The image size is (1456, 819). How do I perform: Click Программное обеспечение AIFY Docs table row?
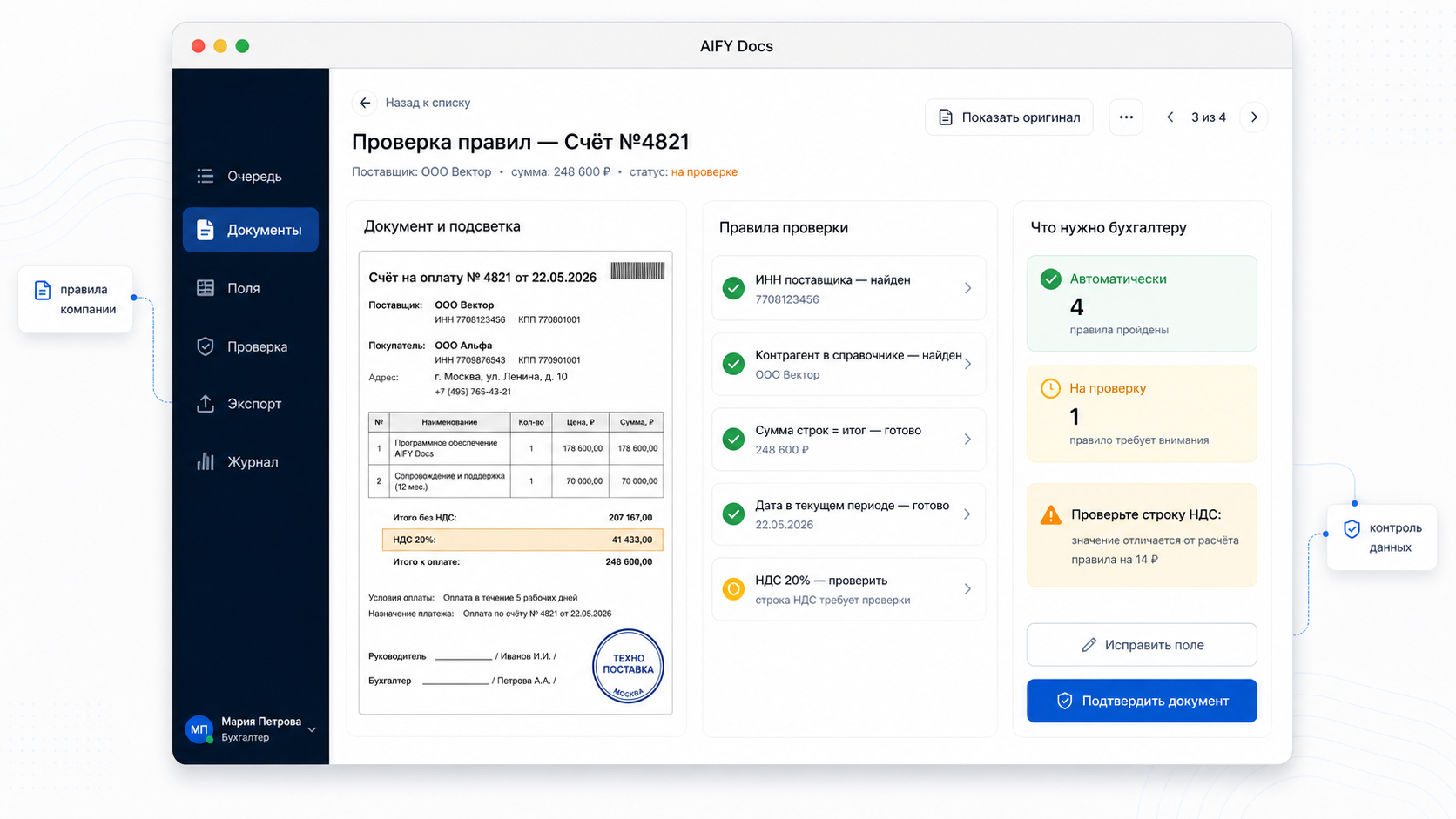pyautogui.click(x=516, y=448)
